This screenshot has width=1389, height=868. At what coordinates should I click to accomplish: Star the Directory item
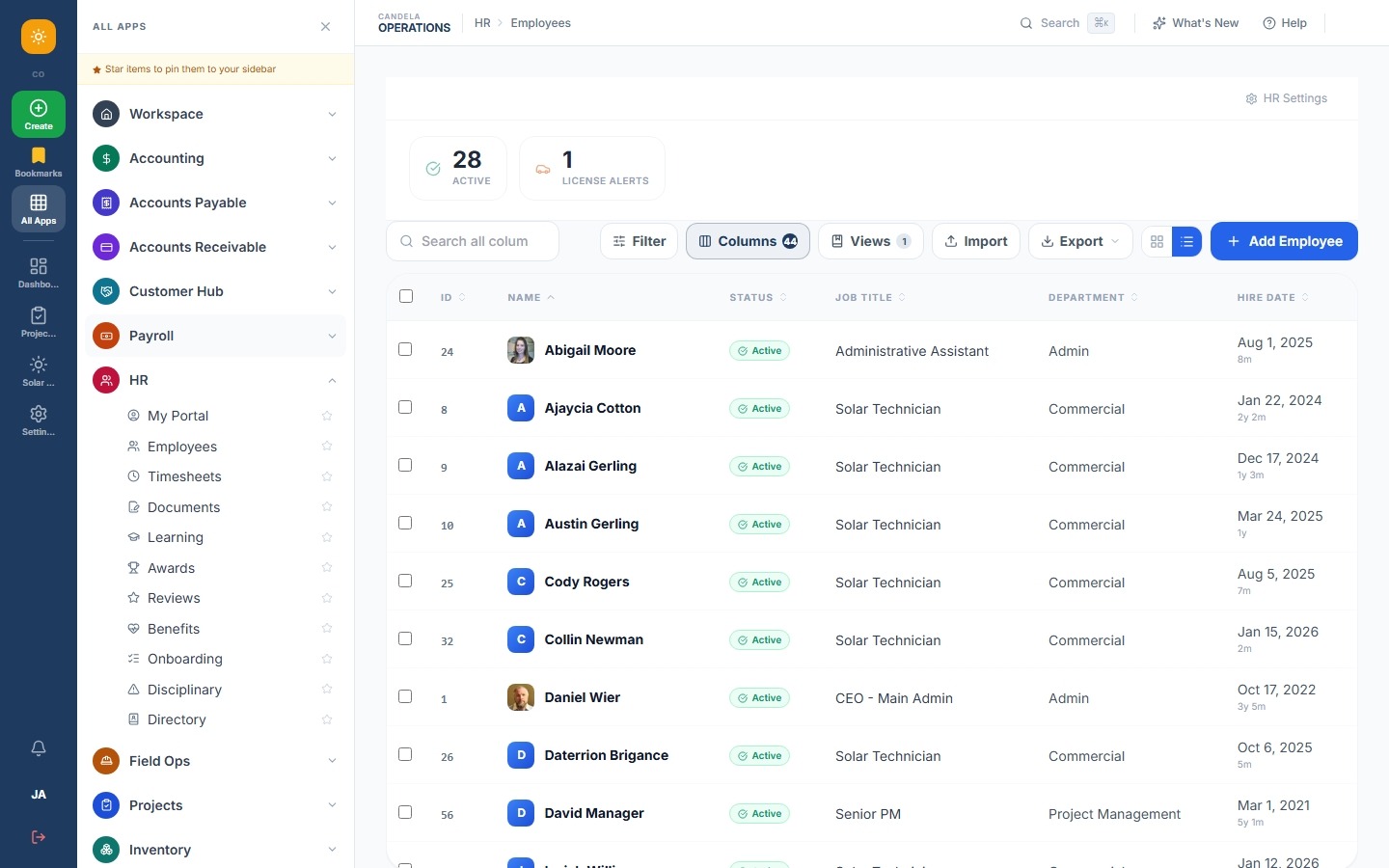click(327, 719)
